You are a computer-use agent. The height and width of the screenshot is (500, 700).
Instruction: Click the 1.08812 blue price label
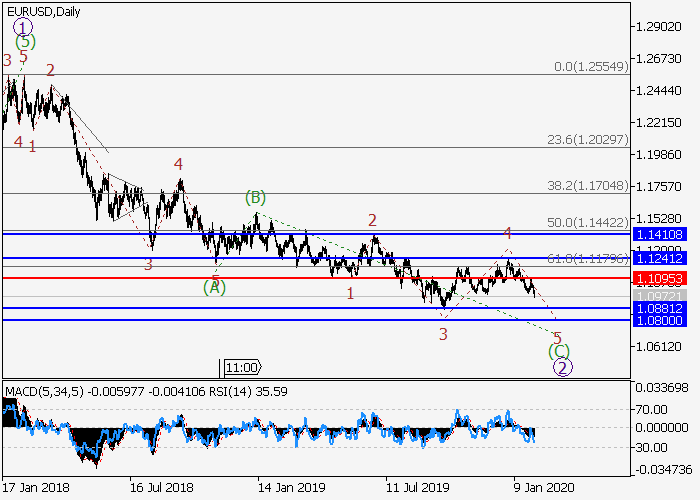coord(659,309)
